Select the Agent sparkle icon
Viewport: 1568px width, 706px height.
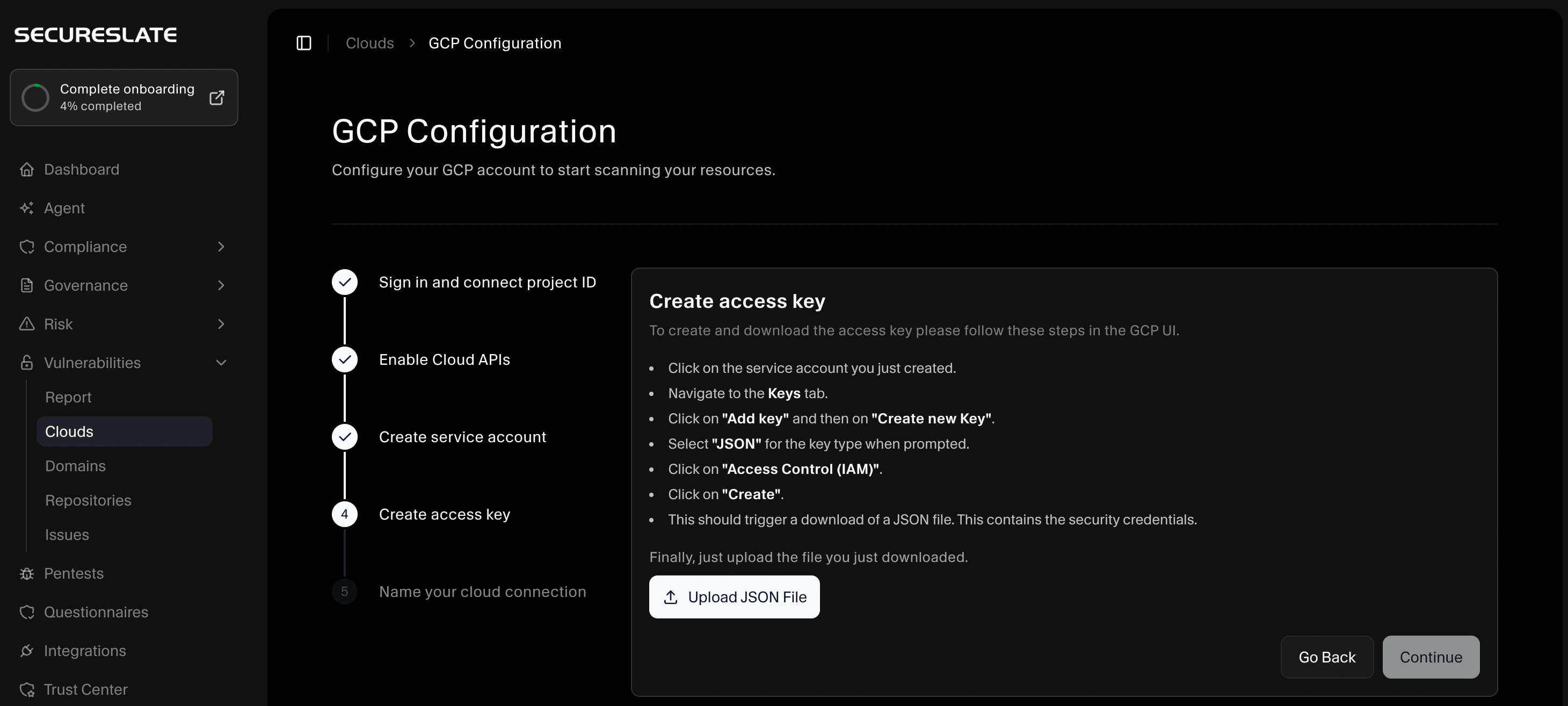click(27, 208)
